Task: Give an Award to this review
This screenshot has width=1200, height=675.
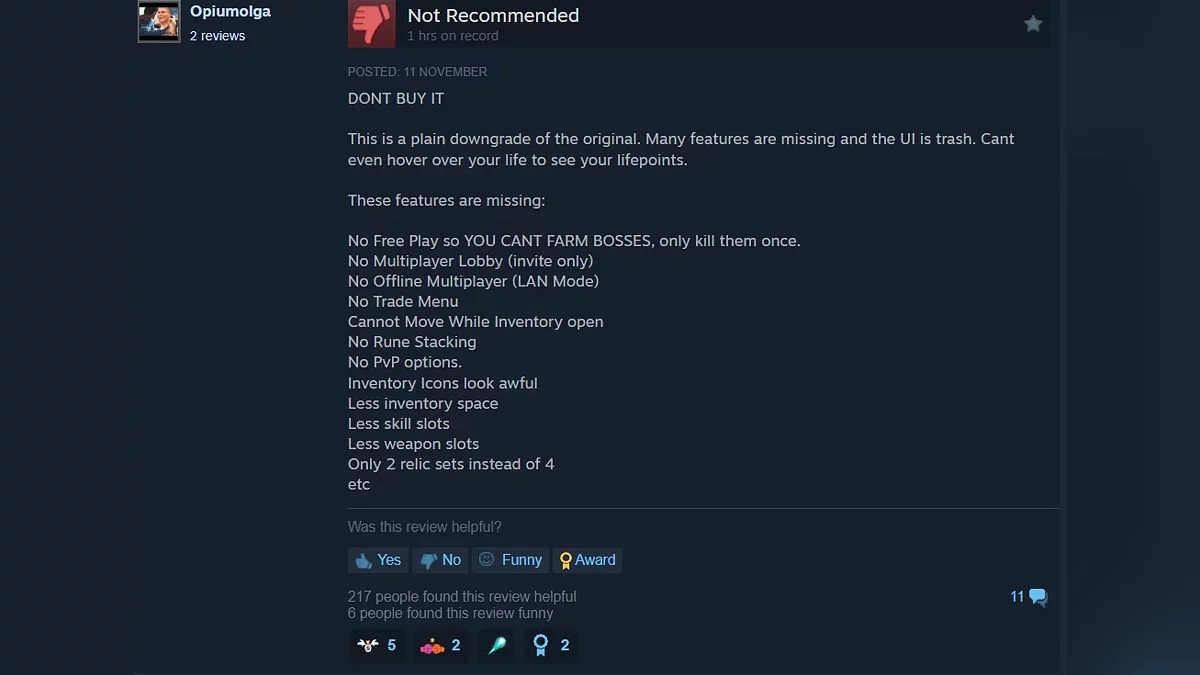Action: pos(587,560)
